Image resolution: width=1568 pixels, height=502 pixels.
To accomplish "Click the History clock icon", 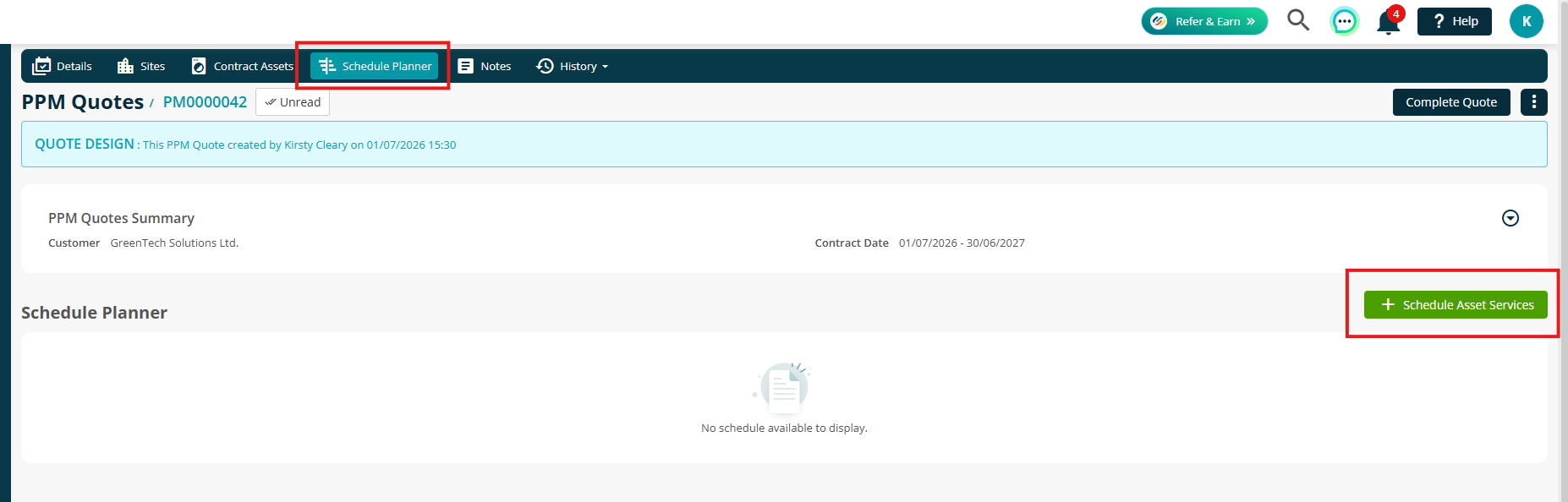I will click(x=545, y=66).
